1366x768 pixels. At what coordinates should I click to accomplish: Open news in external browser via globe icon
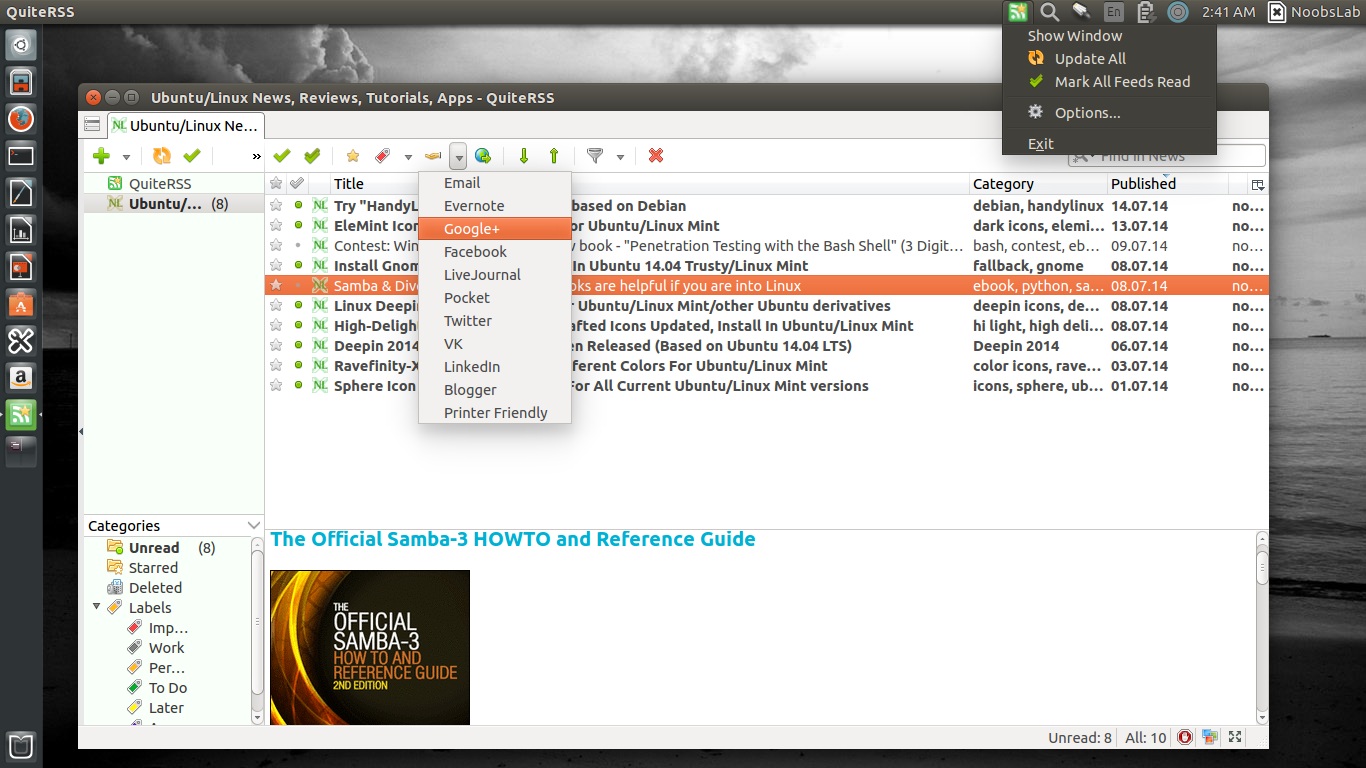(x=483, y=156)
